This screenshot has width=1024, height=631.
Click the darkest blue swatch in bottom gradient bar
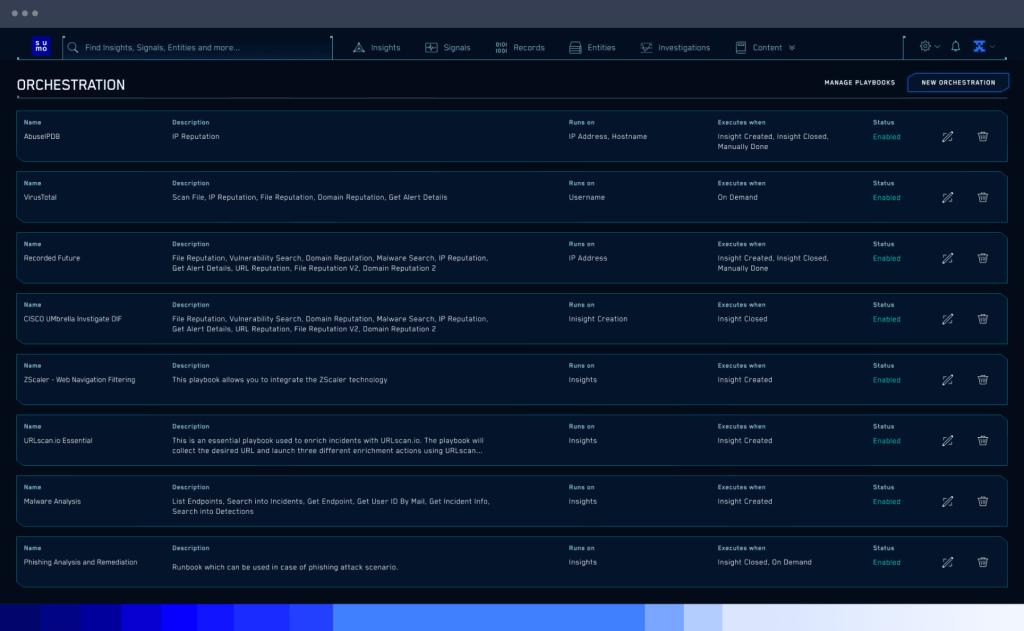(20, 620)
